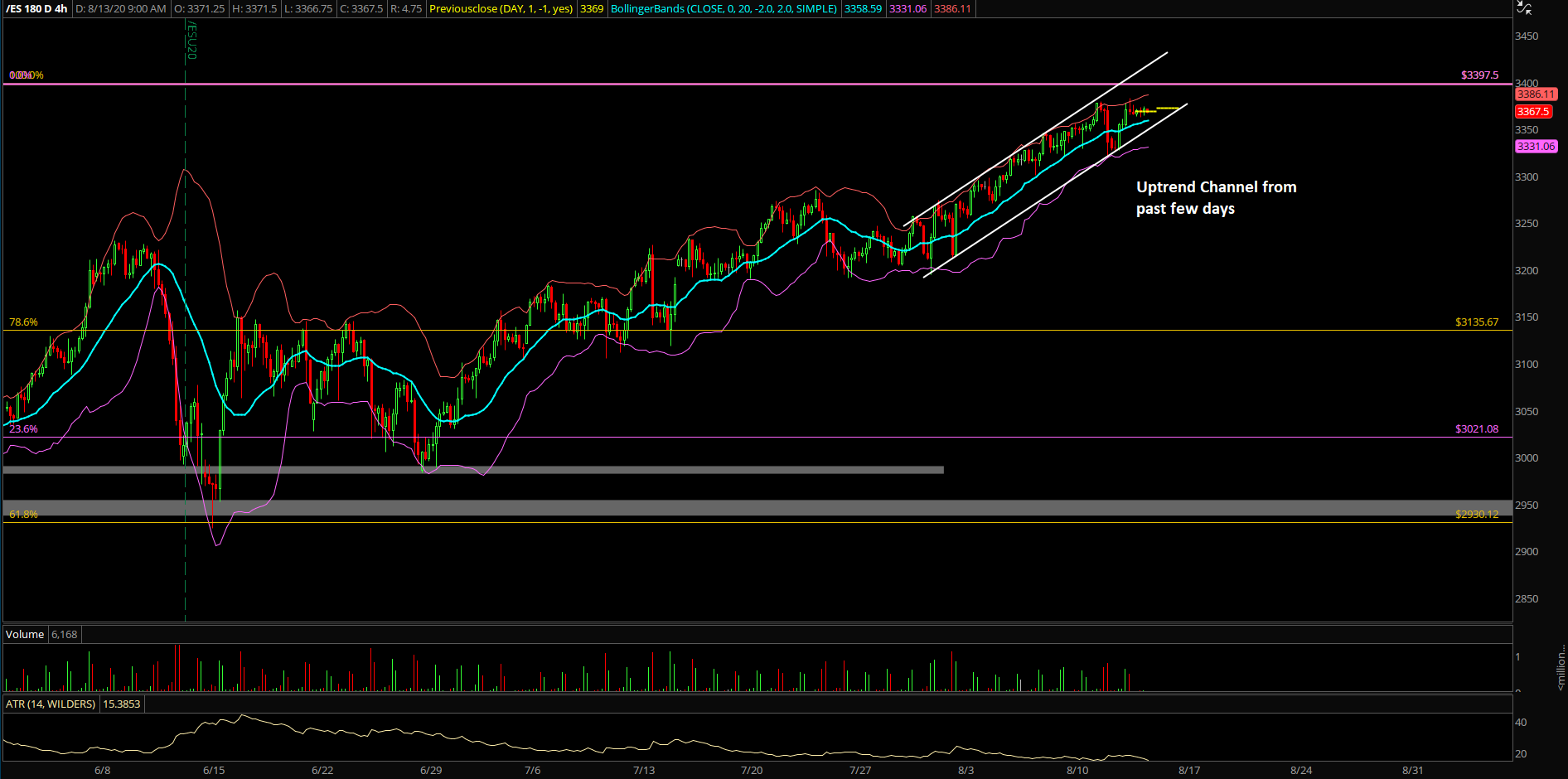Click the 3450 price axis label

coord(1527,36)
